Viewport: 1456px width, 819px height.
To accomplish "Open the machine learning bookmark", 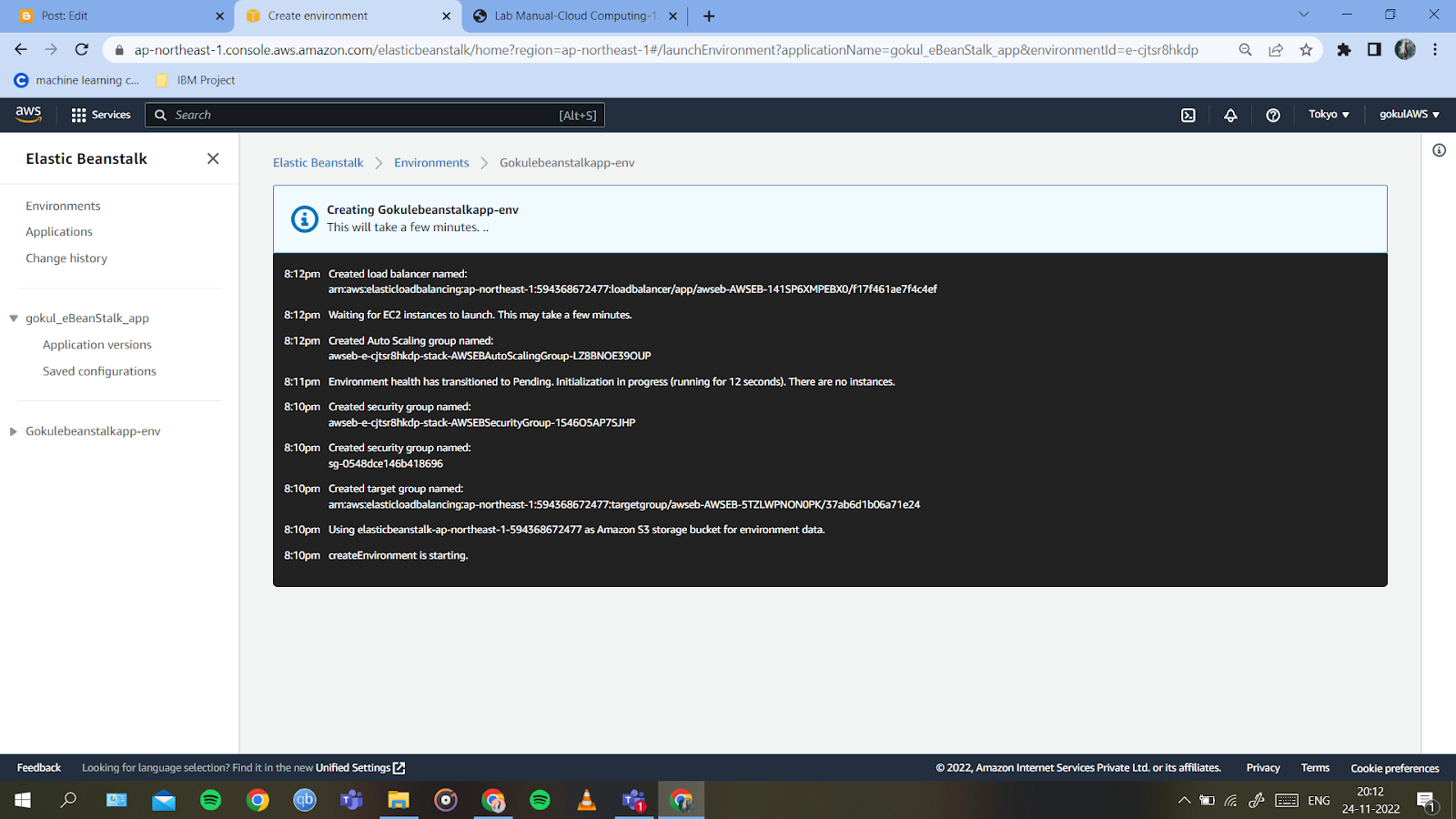I will [77, 80].
